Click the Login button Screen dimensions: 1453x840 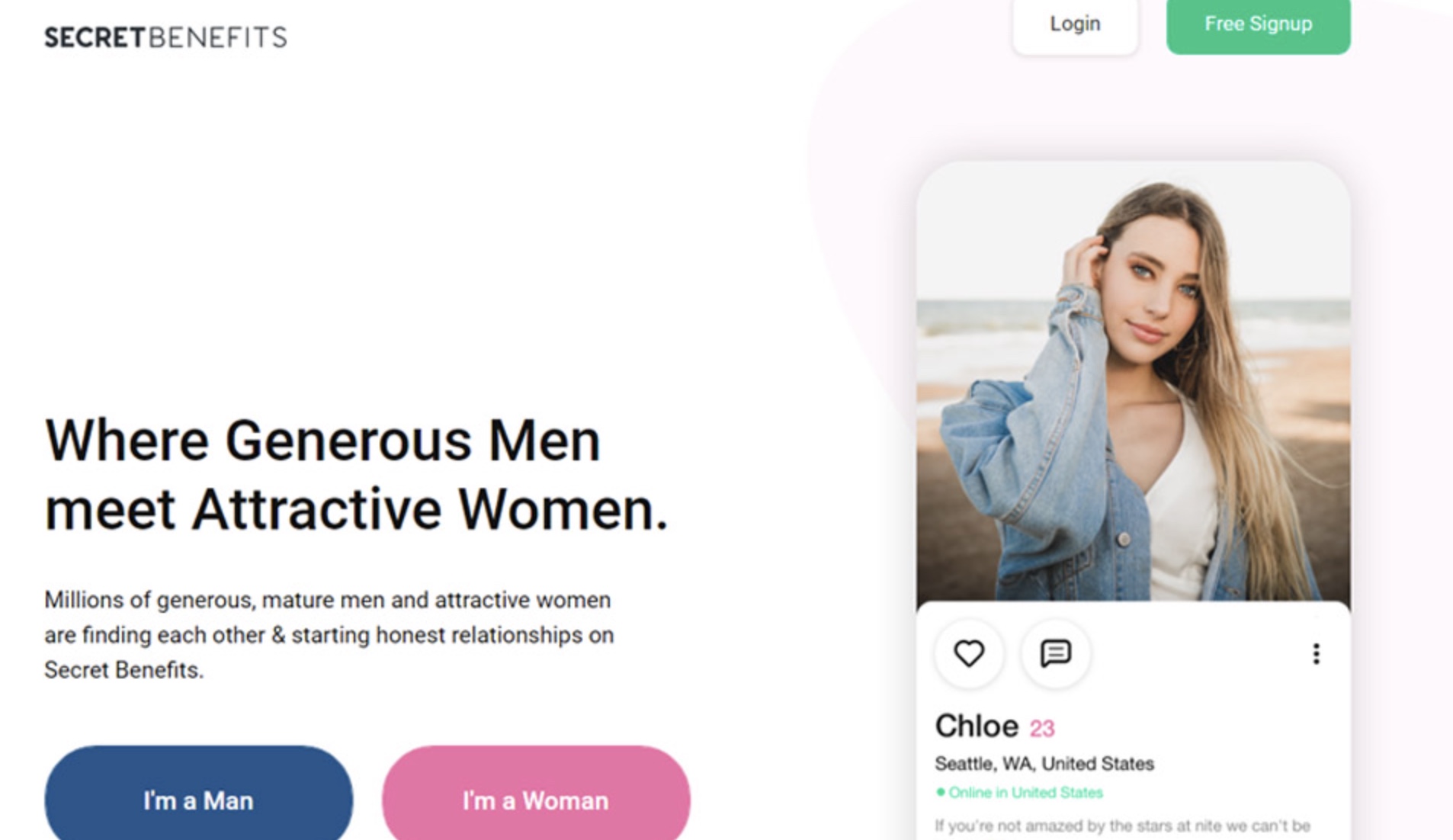[x=1075, y=24]
